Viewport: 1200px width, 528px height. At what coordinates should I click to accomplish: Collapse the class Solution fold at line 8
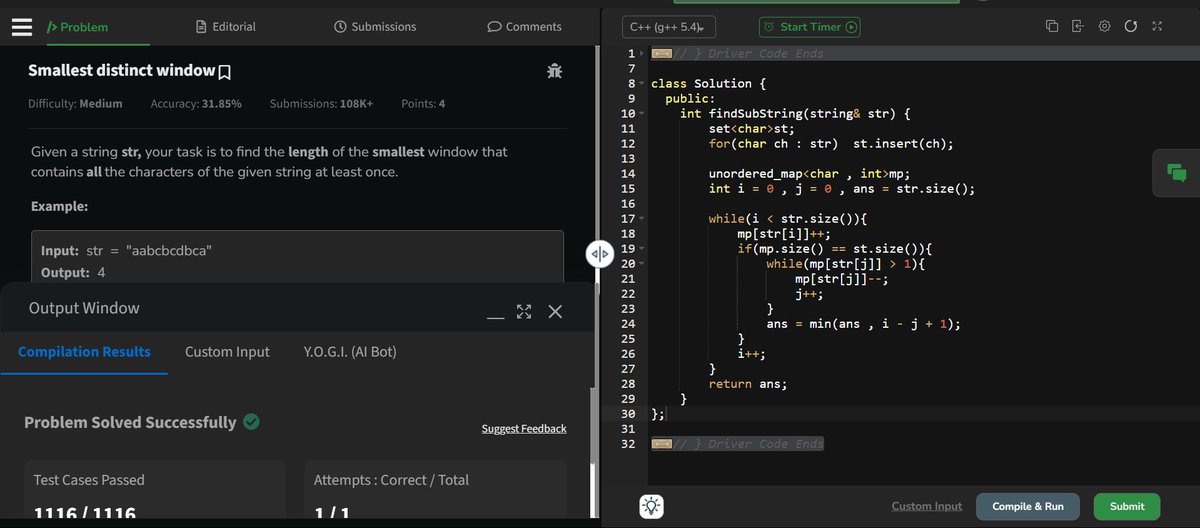click(641, 84)
